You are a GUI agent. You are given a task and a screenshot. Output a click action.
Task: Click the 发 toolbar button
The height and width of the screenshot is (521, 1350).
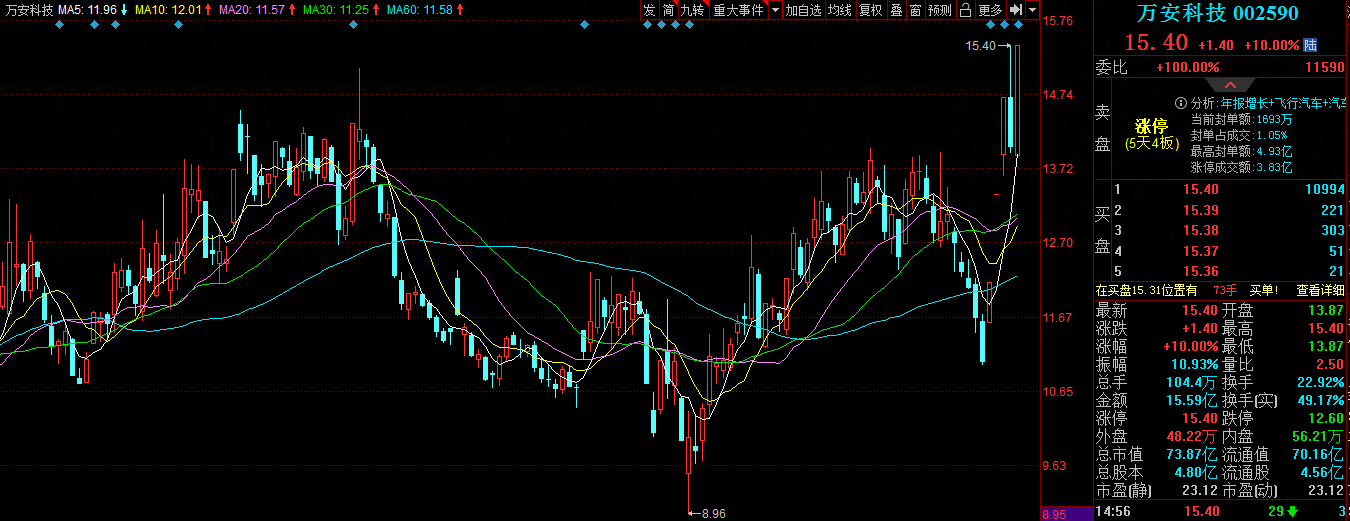tap(649, 10)
